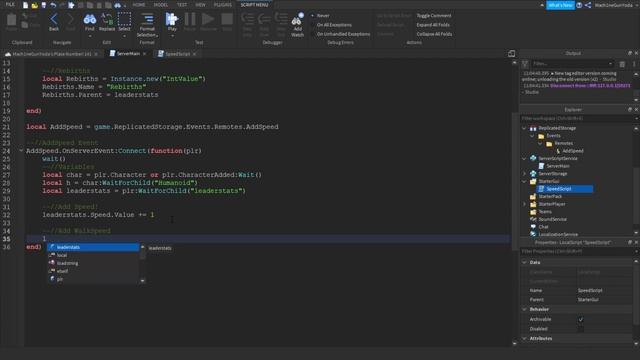Image resolution: width=640 pixels, height=360 pixels.
Task: Click Toggle Comment action
Action: [x=433, y=16]
